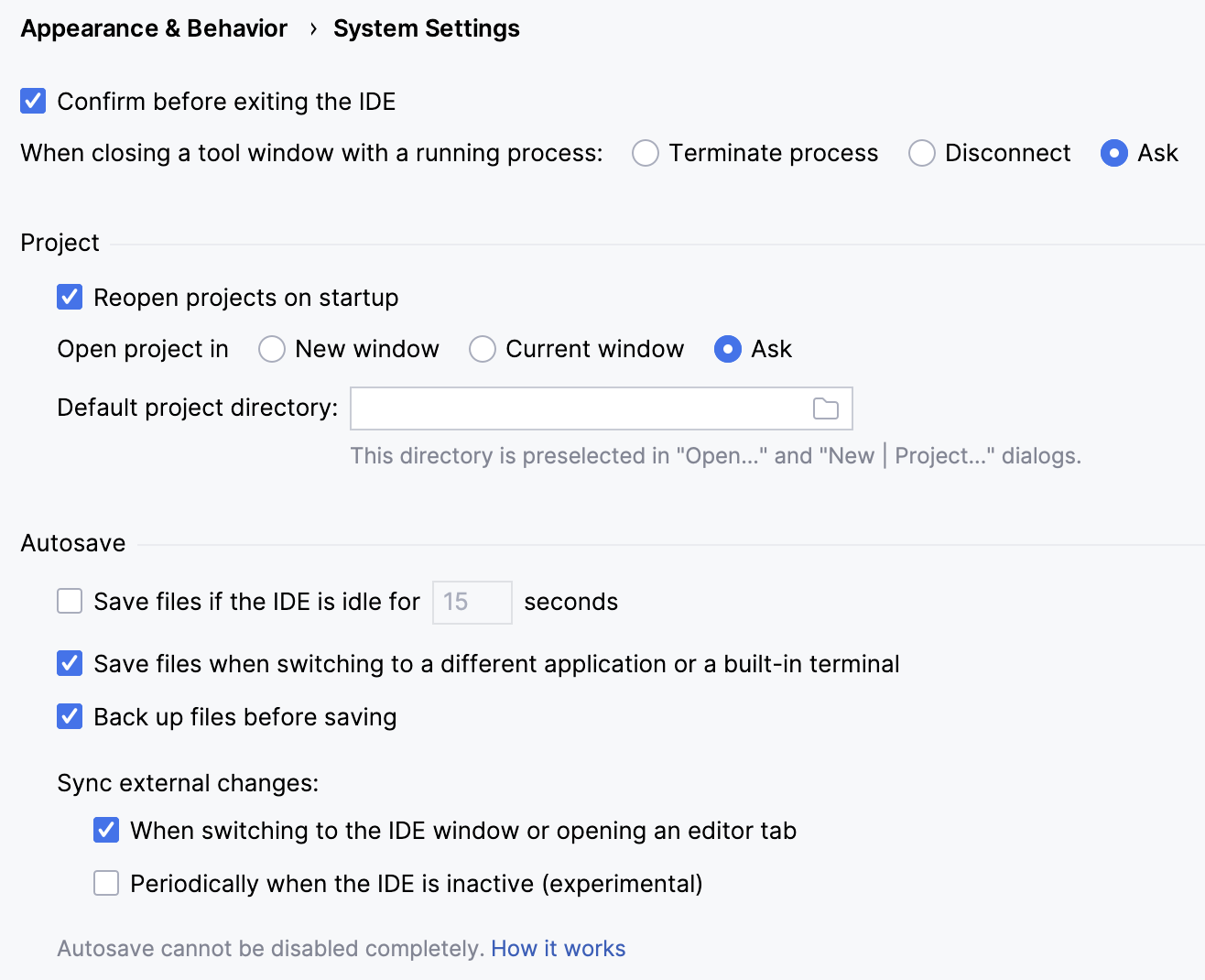Select Disconnect for running tool windows

click(921, 153)
